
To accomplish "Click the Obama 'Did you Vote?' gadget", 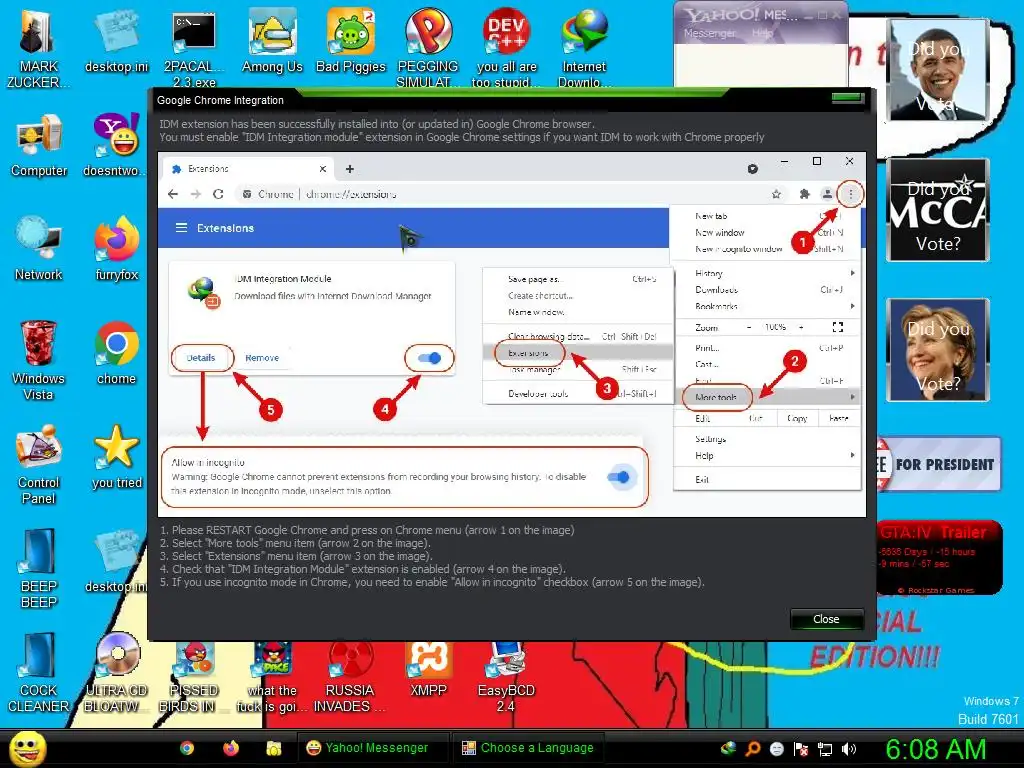I will (x=938, y=70).
